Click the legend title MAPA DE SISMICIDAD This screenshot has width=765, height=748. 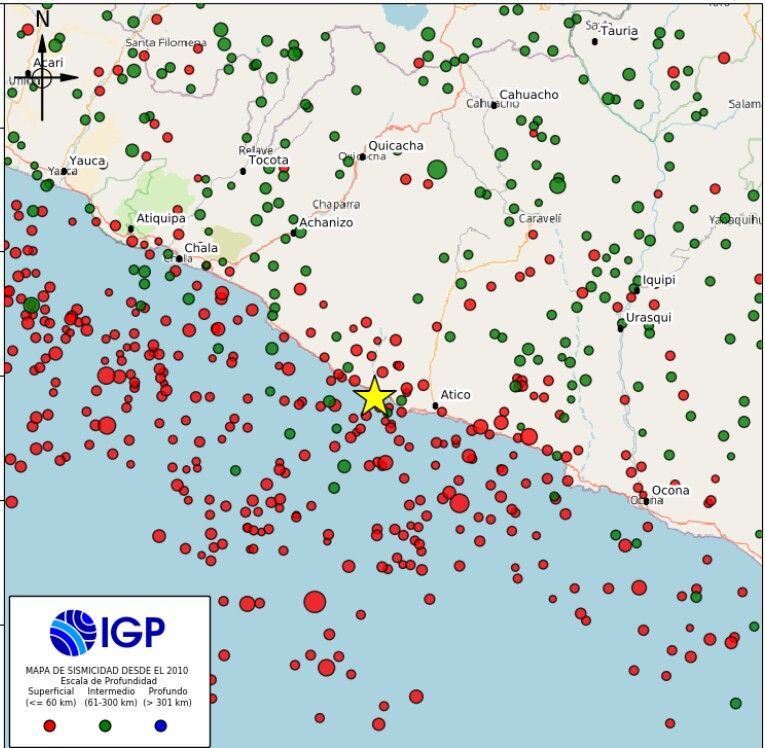coord(107,670)
